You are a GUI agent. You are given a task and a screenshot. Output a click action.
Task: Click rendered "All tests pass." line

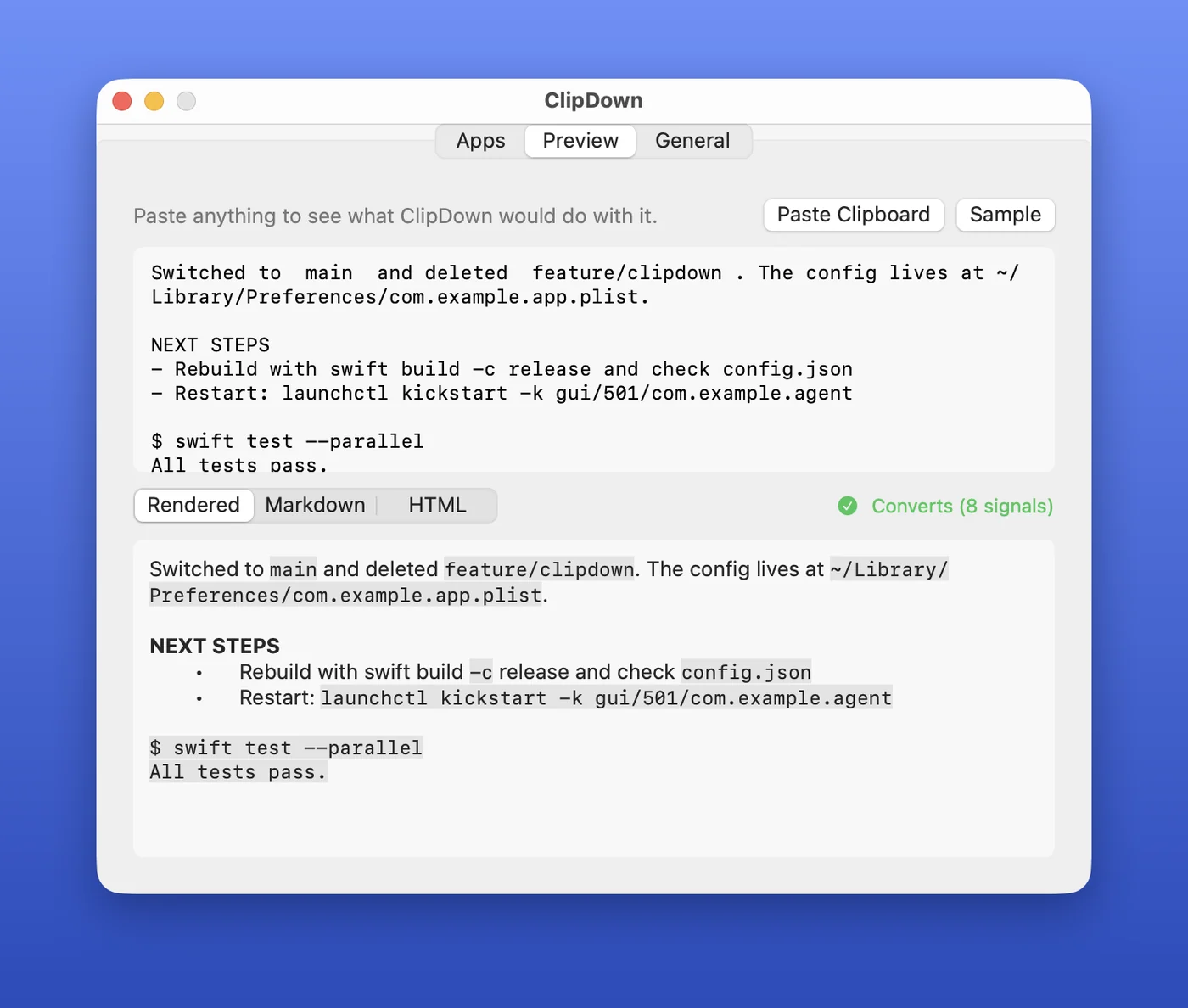pyautogui.click(x=238, y=772)
